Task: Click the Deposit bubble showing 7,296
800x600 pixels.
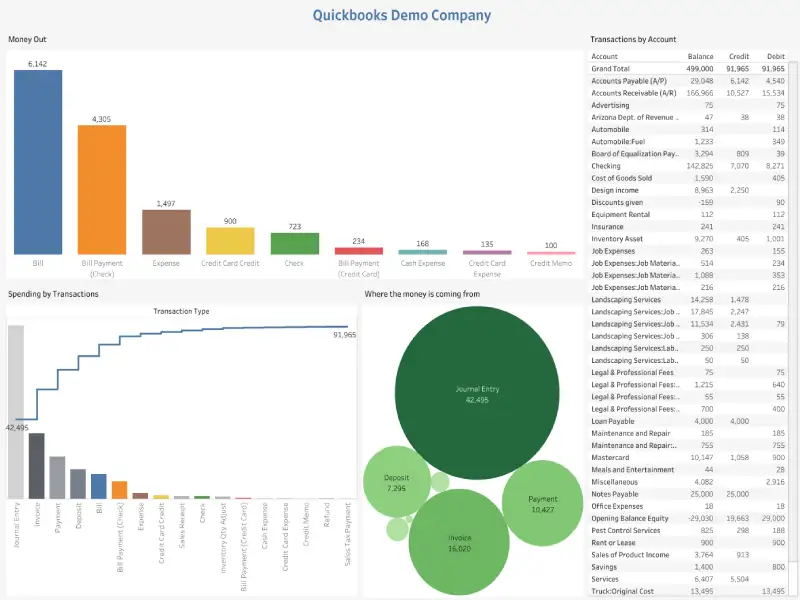Action: [x=397, y=481]
